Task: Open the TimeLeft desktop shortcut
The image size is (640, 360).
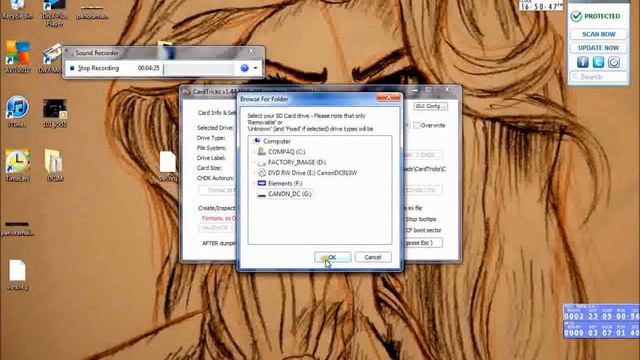Action: coord(18,165)
